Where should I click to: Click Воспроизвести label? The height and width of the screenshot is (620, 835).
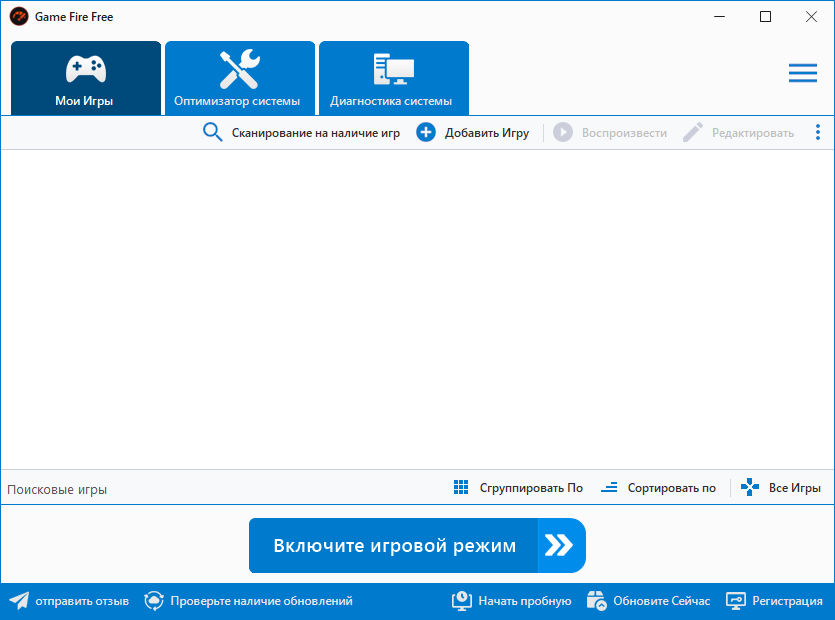[624, 133]
